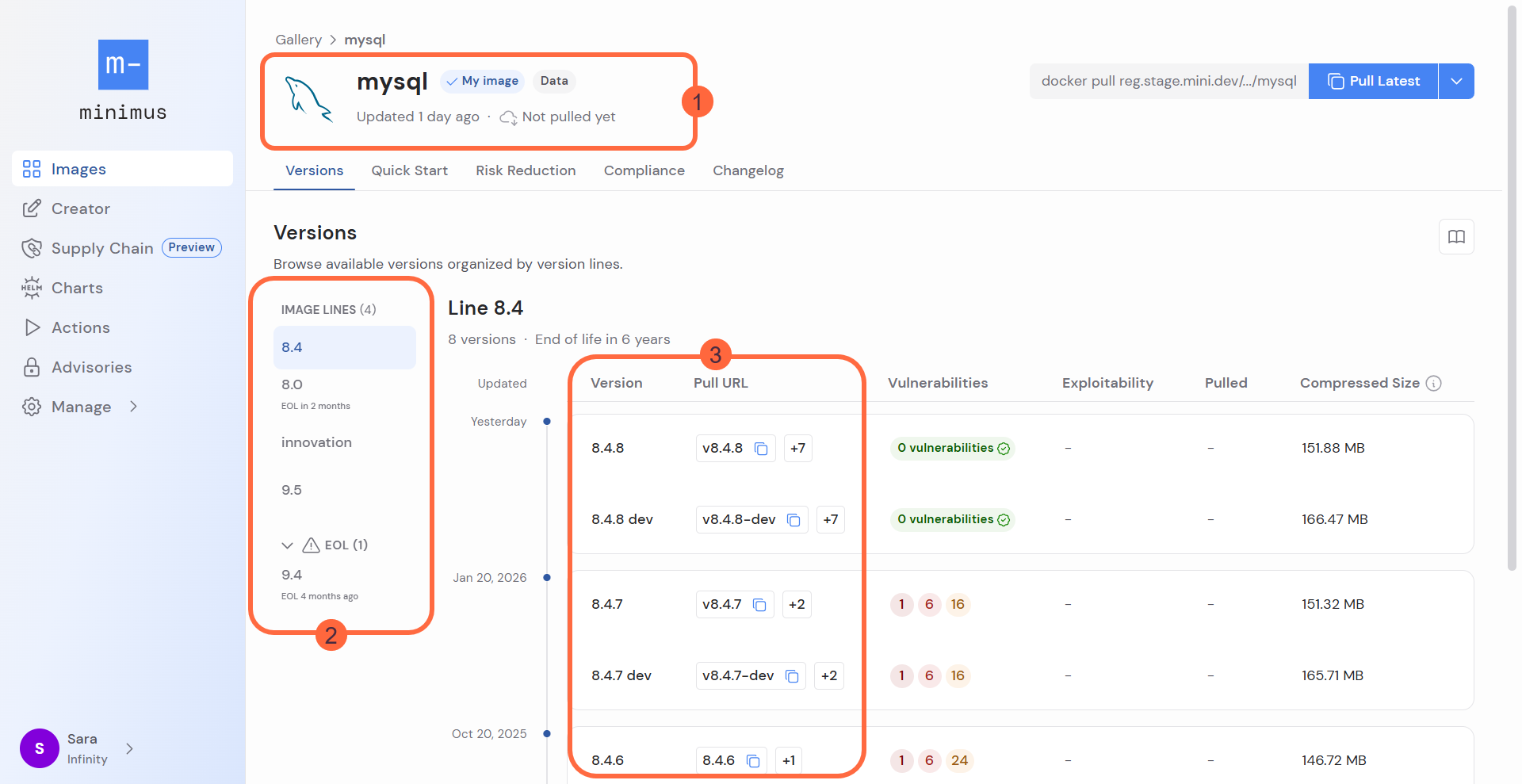Screen dimensions: 1522x784
Task: Show +1 more tag for 8.4.6
Action: 789,760
